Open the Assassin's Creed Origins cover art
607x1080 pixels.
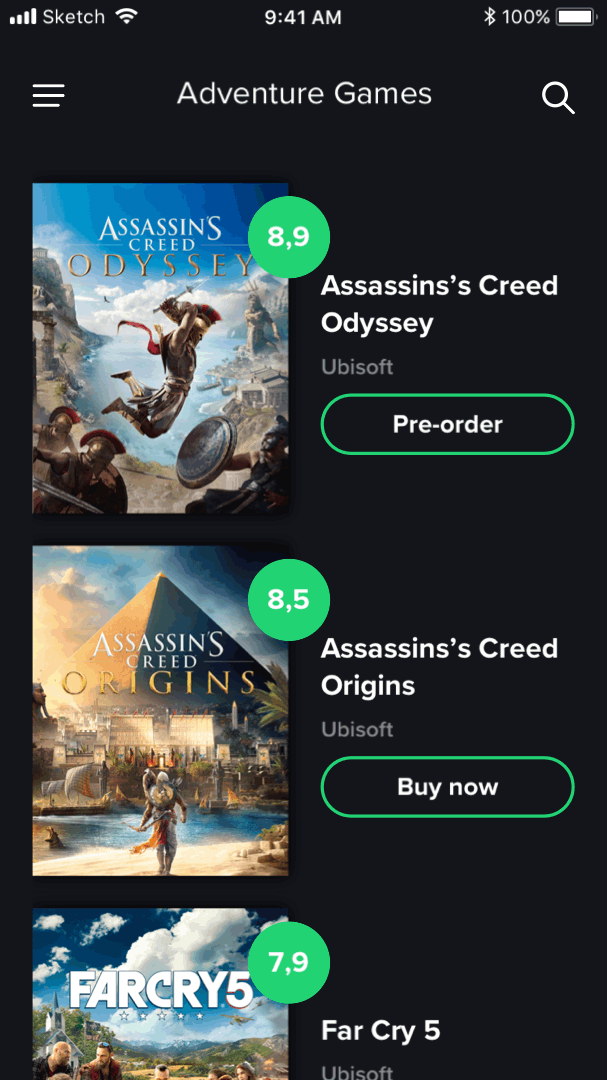click(160, 711)
